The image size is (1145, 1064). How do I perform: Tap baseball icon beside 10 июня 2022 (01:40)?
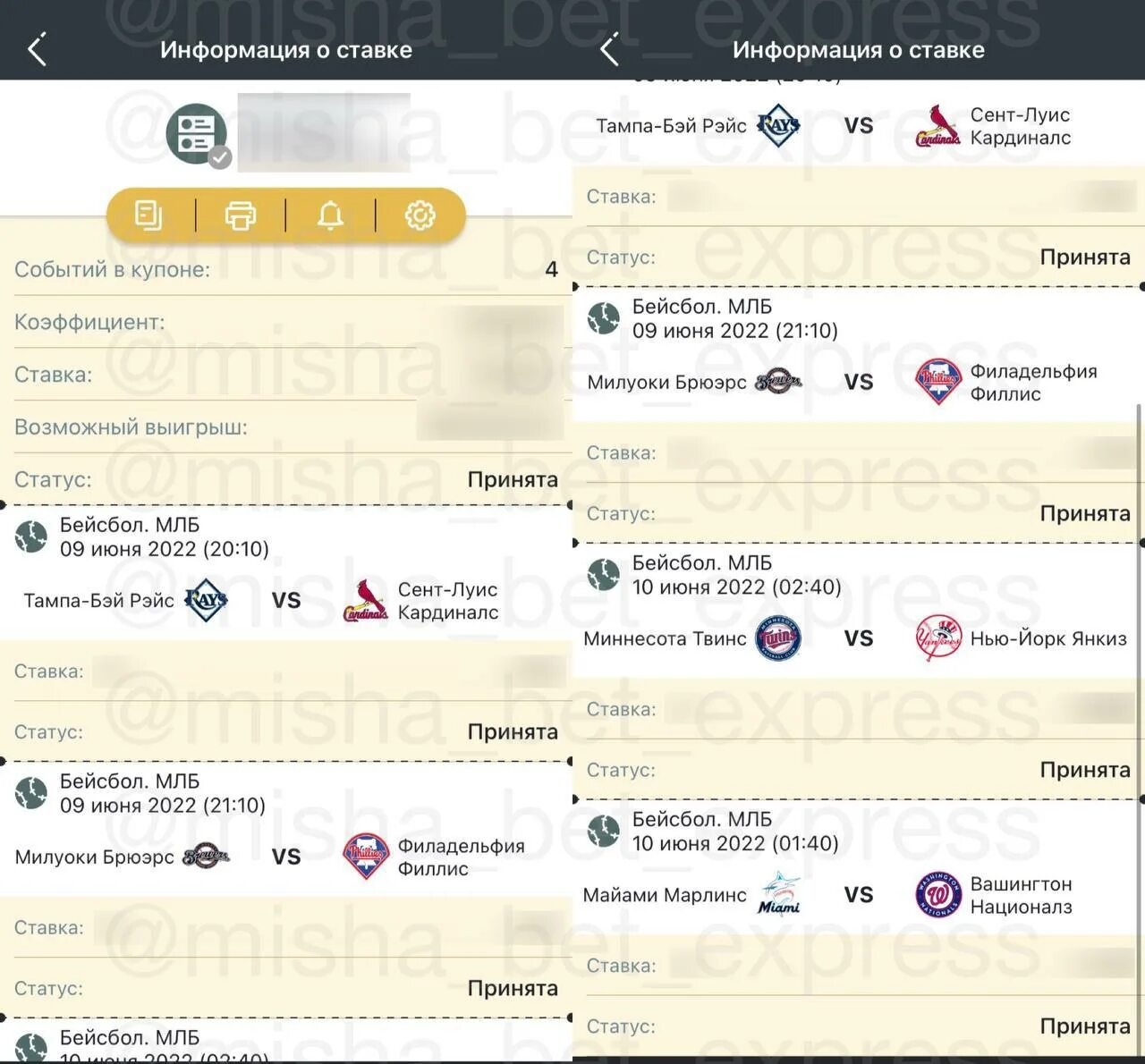(604, 832)
